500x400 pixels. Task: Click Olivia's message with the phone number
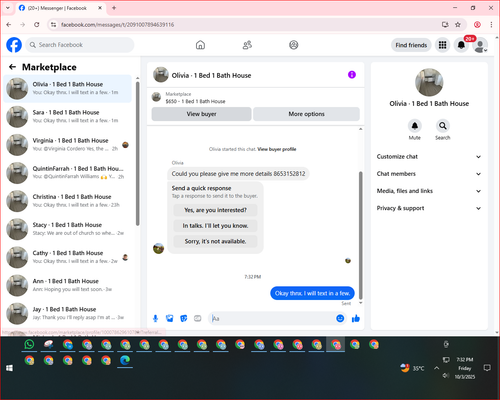238,174
